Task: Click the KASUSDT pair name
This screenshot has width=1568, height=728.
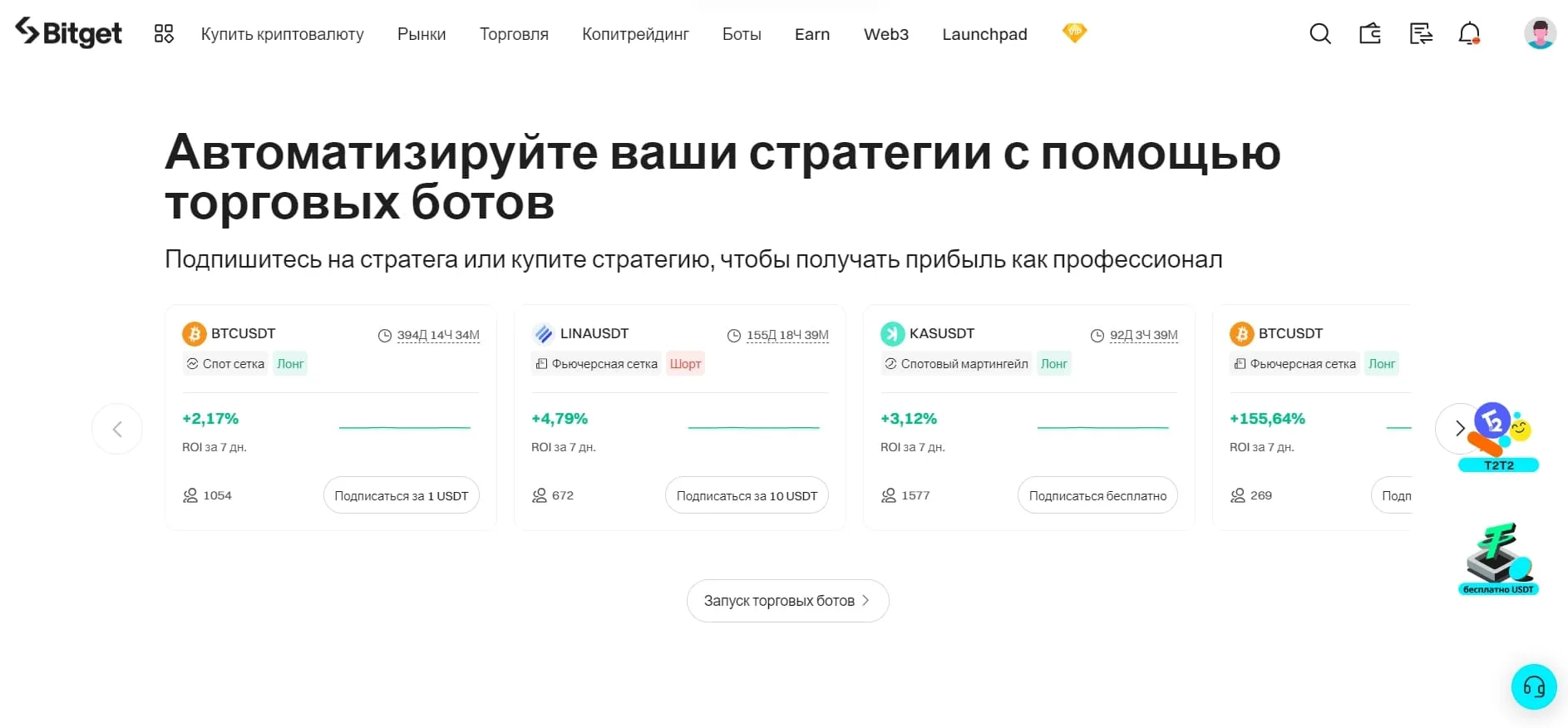Action: click(942, 333)
